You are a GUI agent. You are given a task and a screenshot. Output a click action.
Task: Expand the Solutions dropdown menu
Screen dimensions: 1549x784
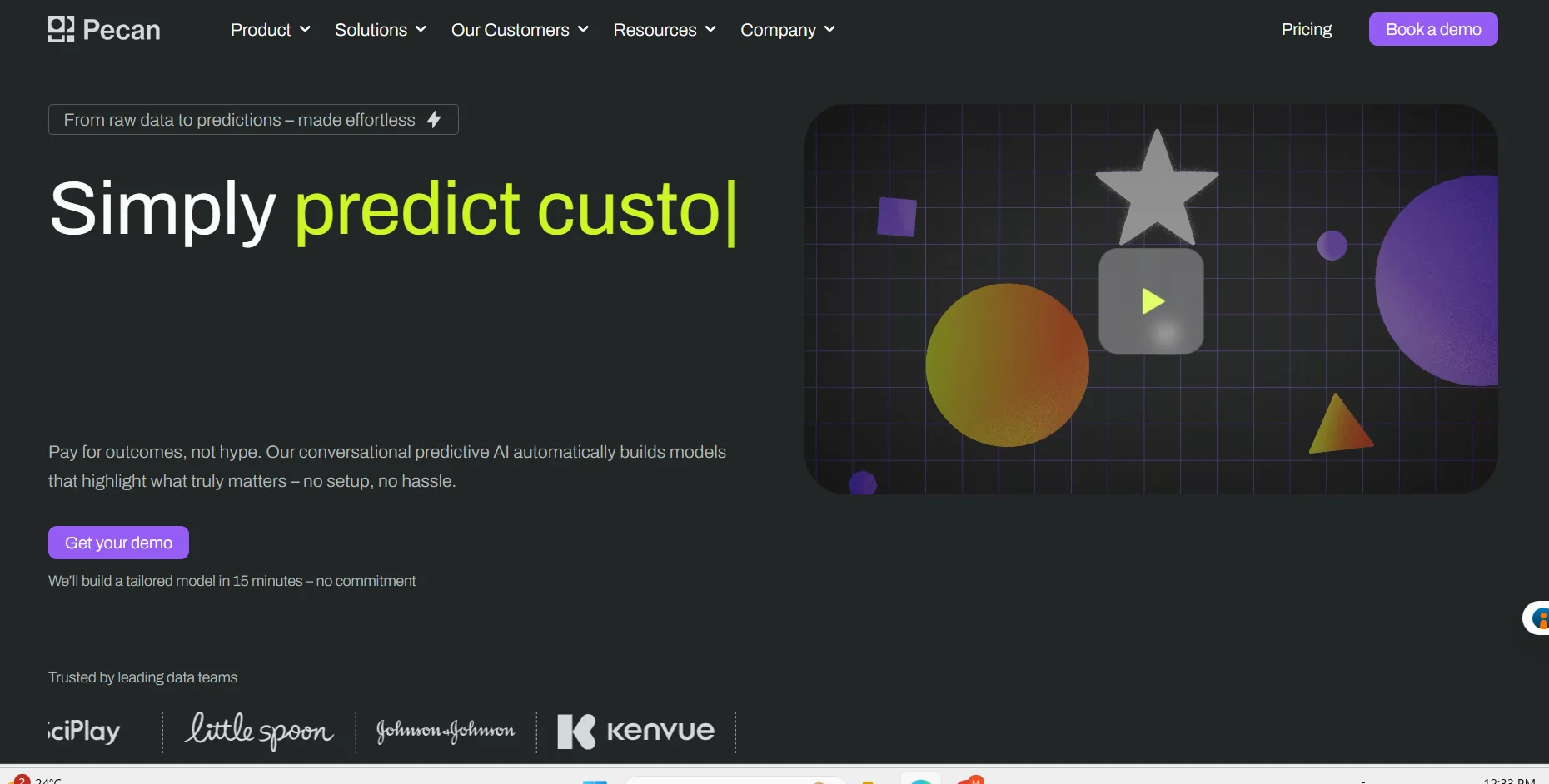point(380,30)
